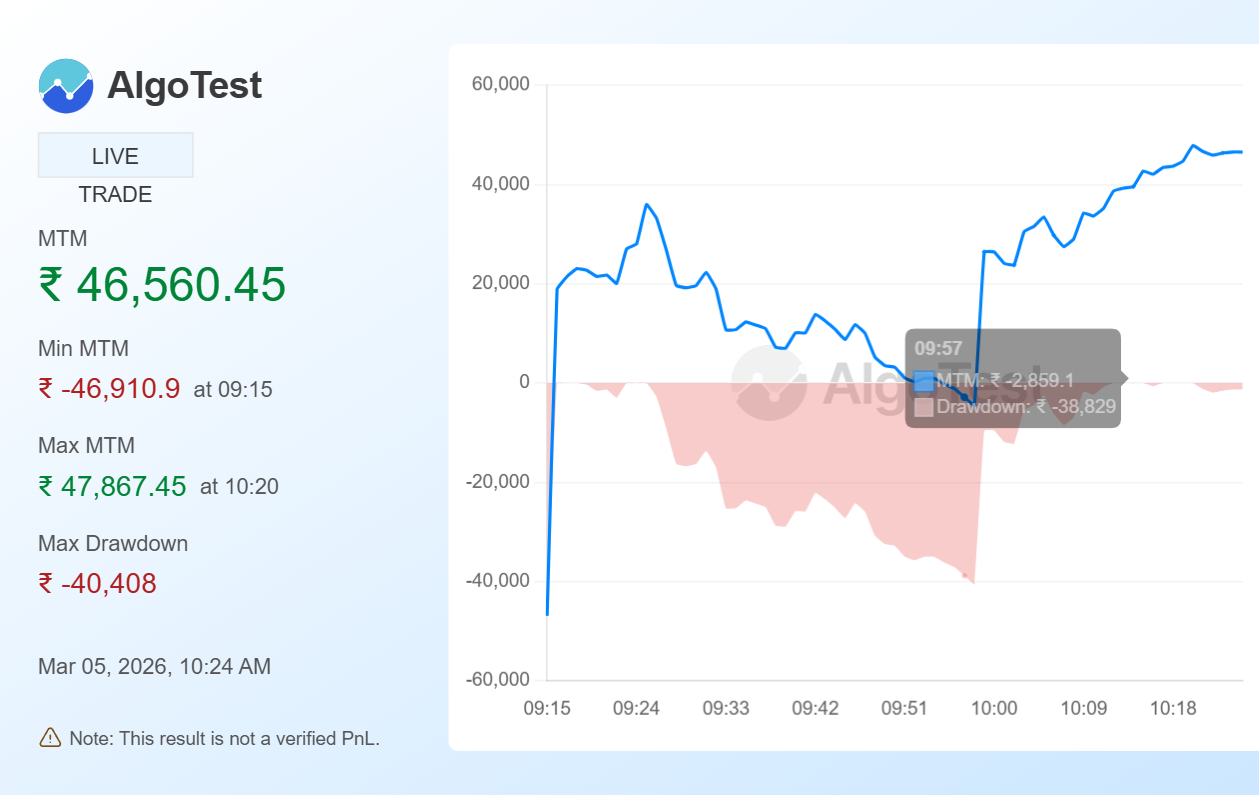The width and height of the screenshot is (1259, 795).
Task: Click the MTM line's lowest point at 09:15
Action: (x=547, y=616)
